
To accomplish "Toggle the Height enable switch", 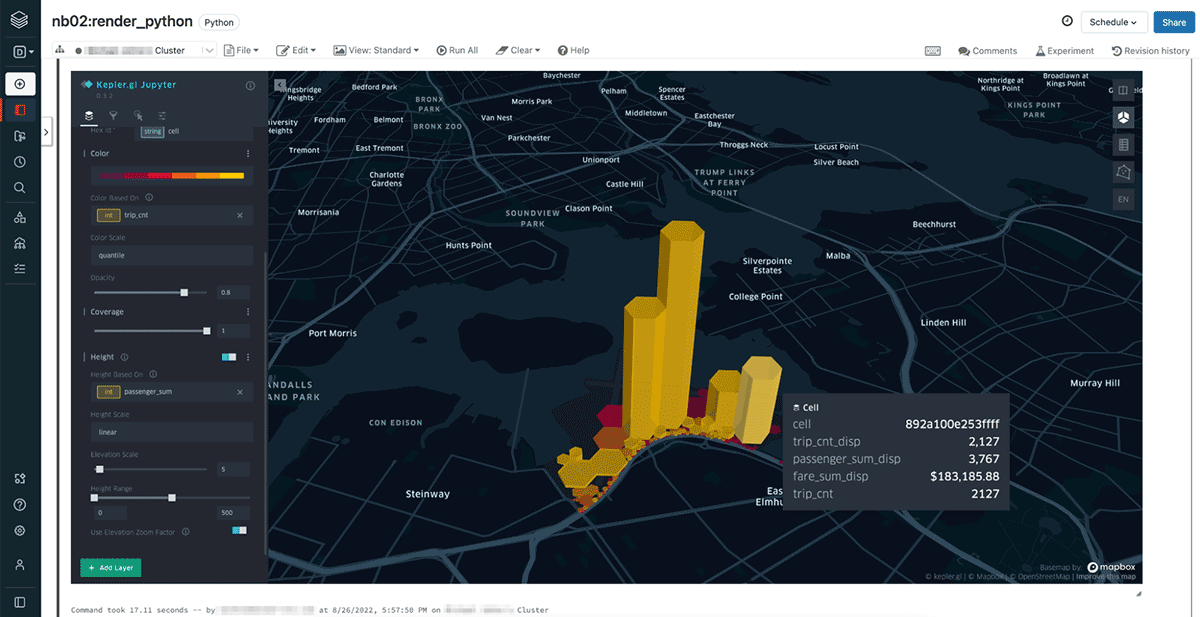I will [229, 357].
